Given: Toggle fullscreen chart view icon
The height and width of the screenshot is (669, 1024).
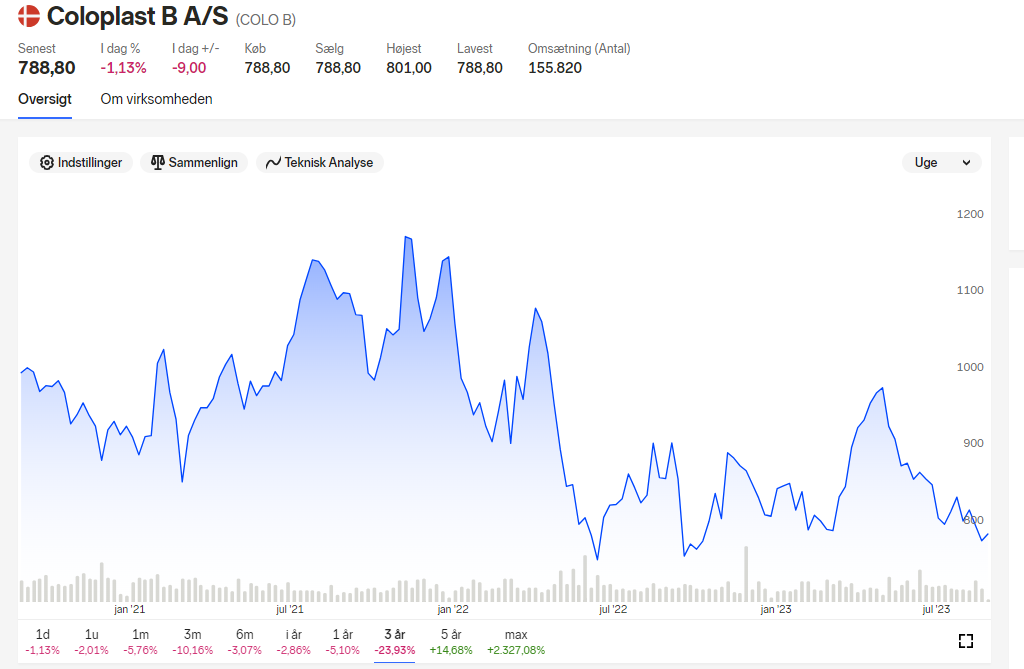Looking at the screenshot, I should coord(966,641).
